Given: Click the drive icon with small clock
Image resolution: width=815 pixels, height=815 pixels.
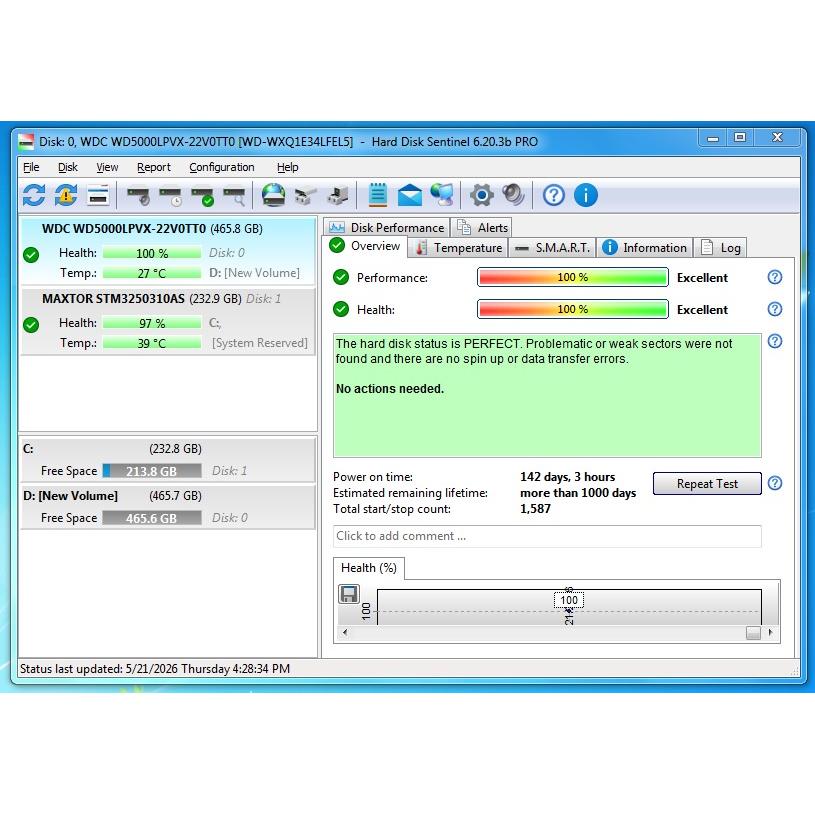Looking at the screenshot, I should 170,196.
